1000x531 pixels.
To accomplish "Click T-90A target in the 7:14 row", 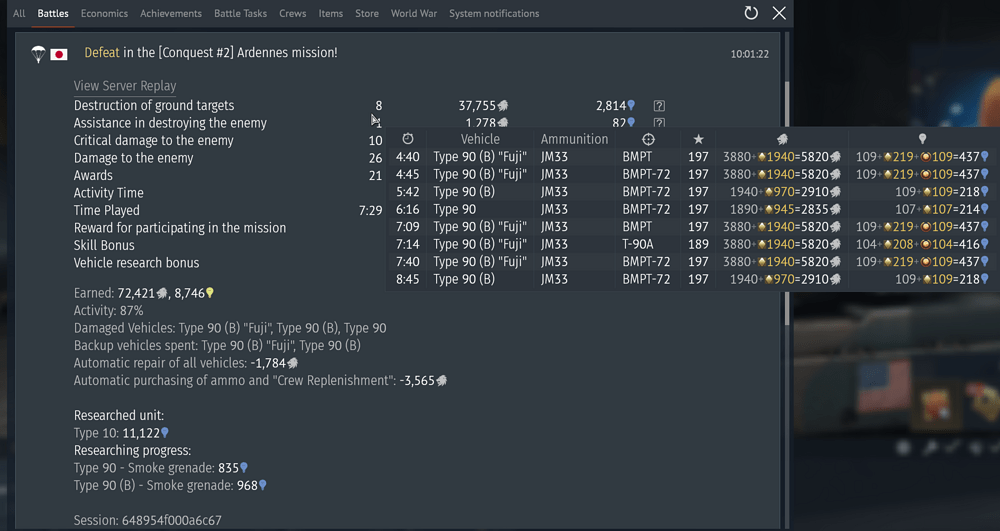I will pos(638,244).
